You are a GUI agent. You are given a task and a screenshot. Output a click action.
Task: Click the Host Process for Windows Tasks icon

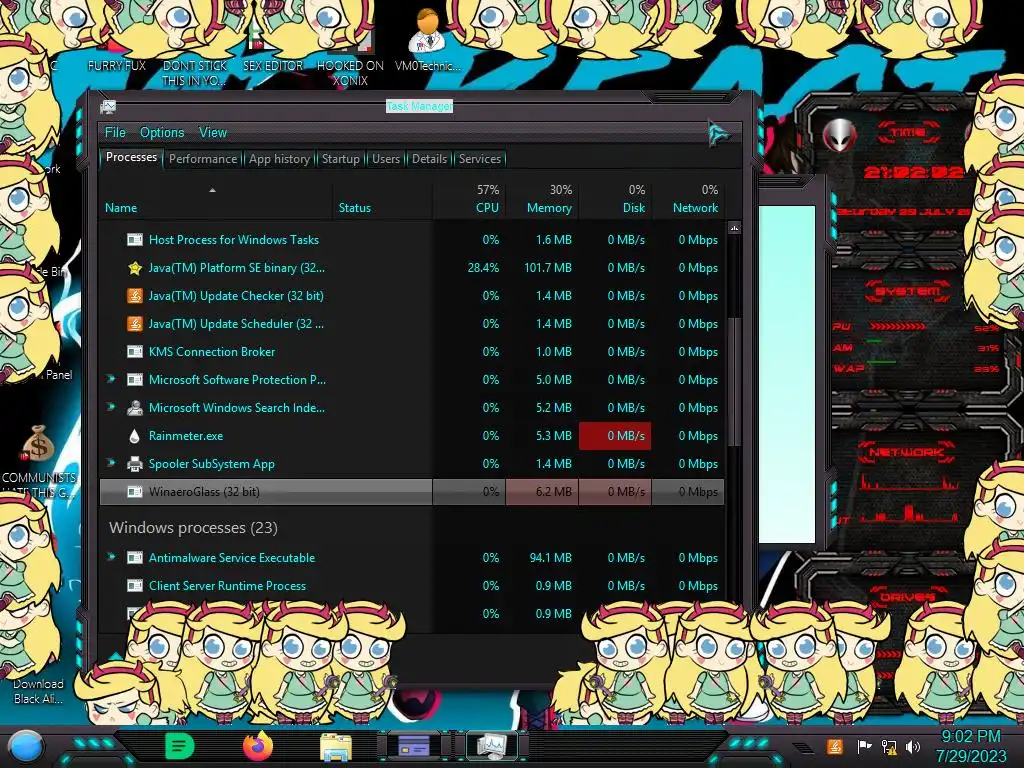pos(135,240)
